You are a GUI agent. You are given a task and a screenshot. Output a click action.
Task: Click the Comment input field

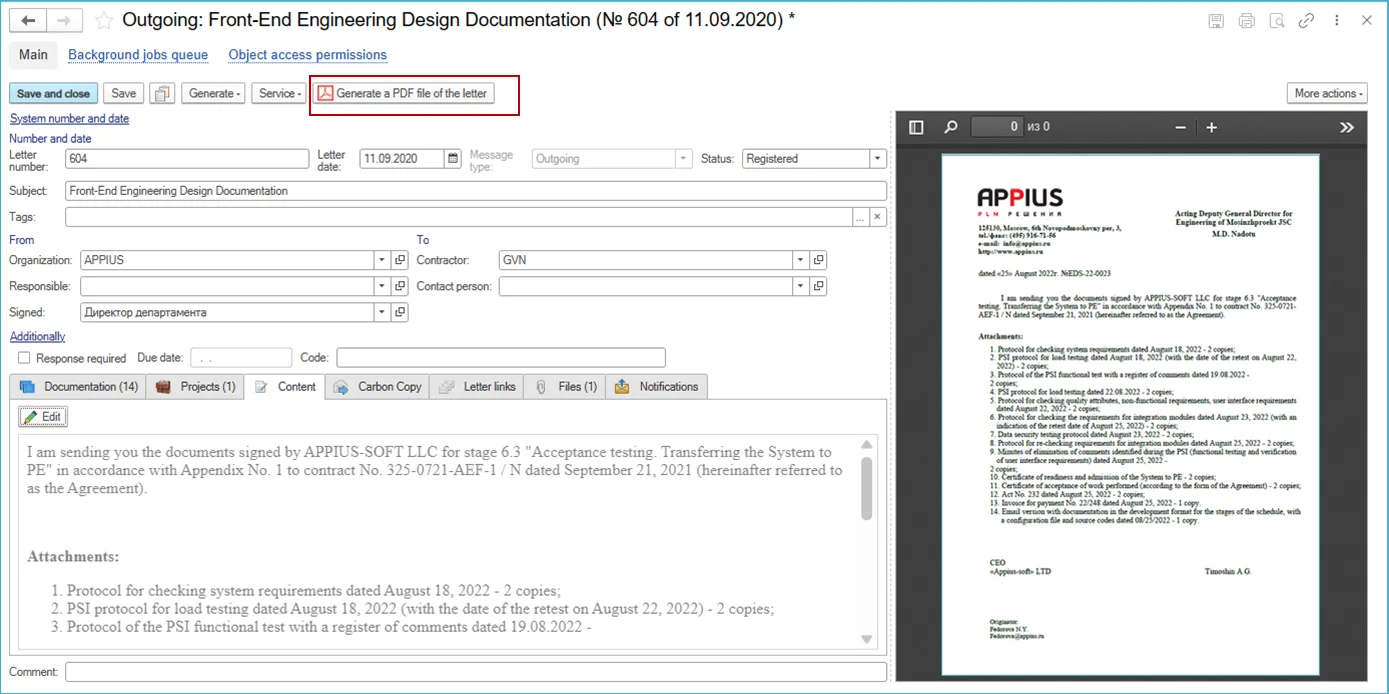[475, 672]
